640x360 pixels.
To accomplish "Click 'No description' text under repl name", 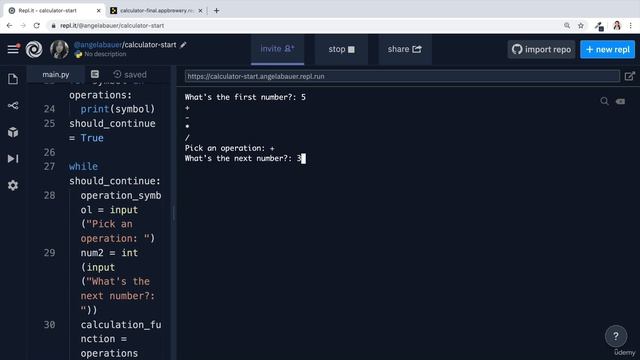I will tap(105, 54).
